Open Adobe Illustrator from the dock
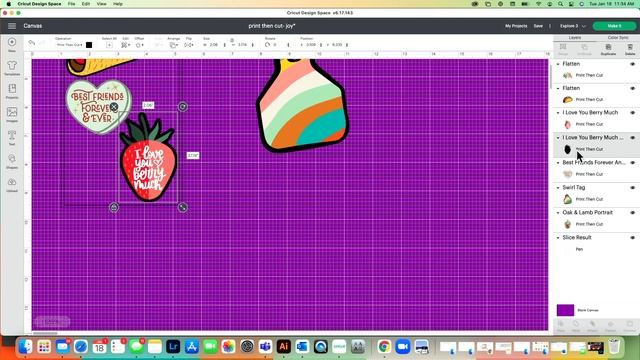Screen dimensions: 640x360 pyautogui.click(x=284, y=347)
